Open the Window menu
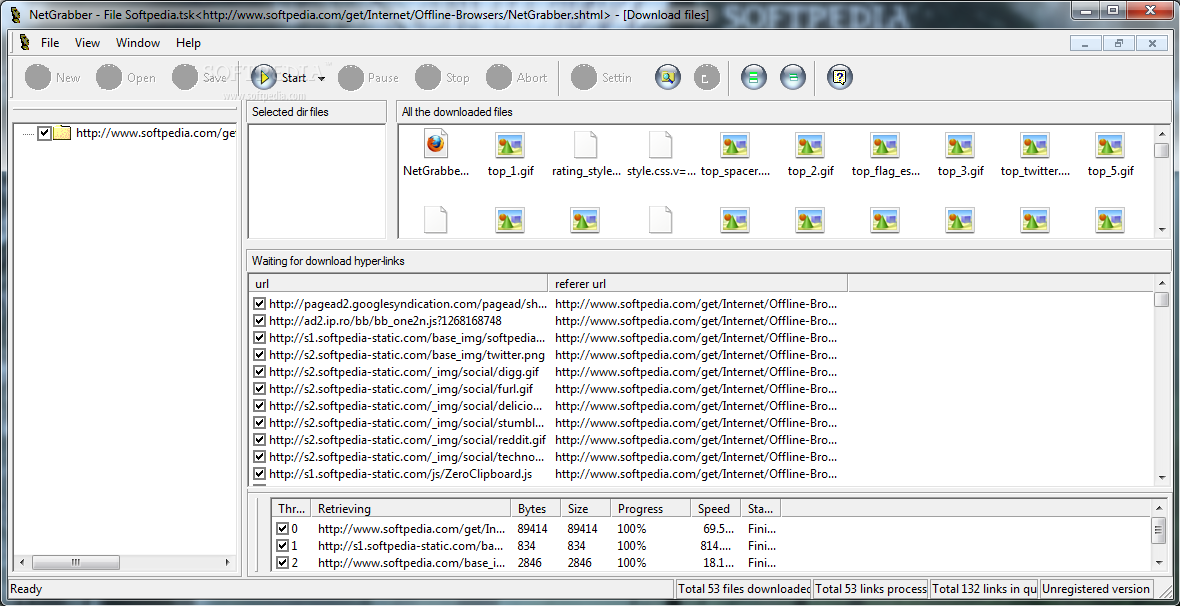Viewport: 1180px width, 606px height. point(138,43)
